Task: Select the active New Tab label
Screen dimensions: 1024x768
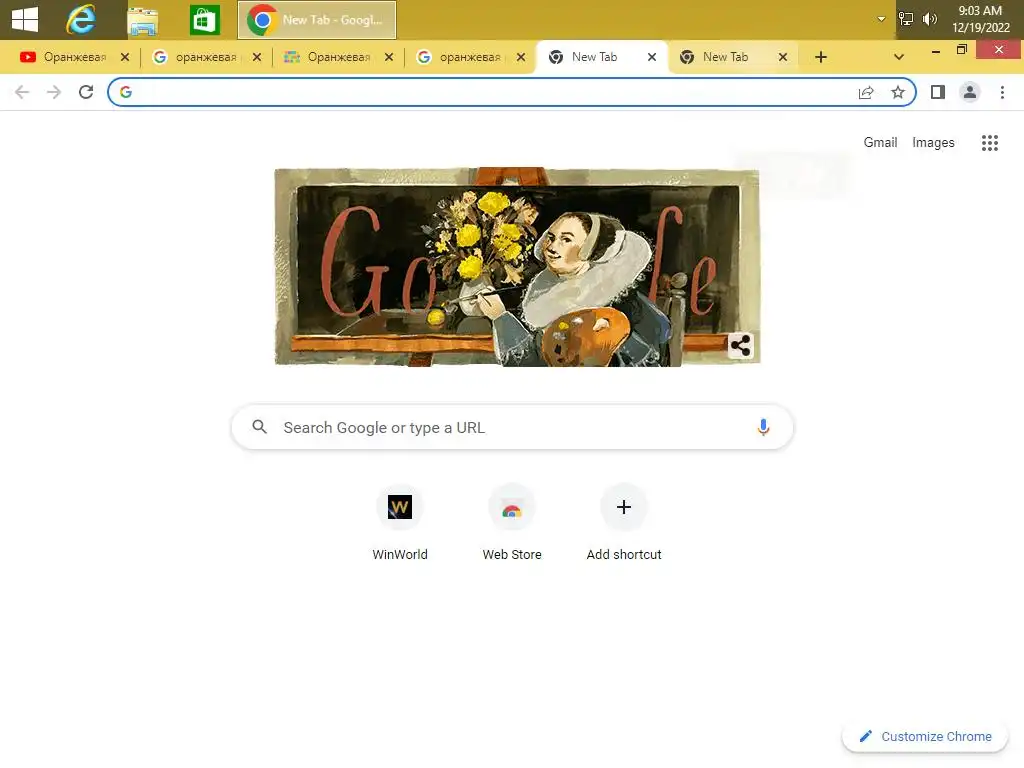Action: (594, 57)
